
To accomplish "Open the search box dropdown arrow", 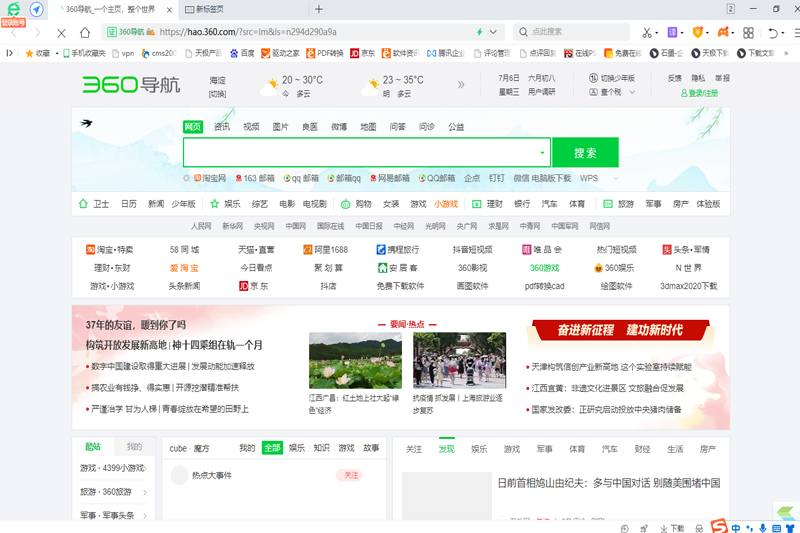I will (x=543, y=153).
